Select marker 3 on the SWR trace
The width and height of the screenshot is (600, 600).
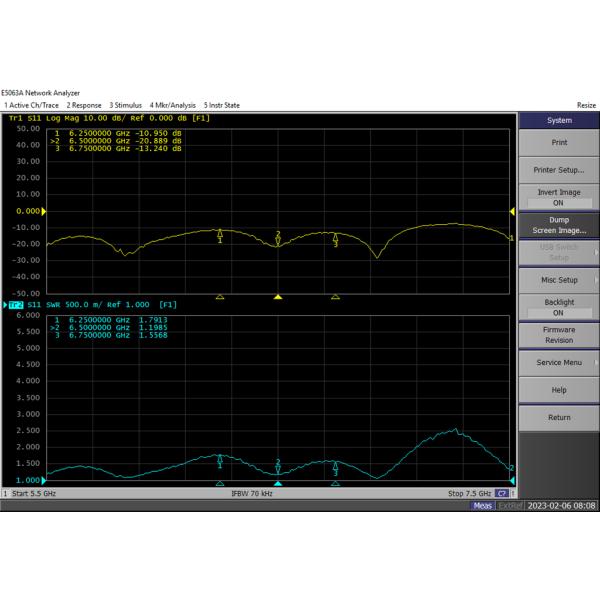pyautogui.click(x=336, y=466)
